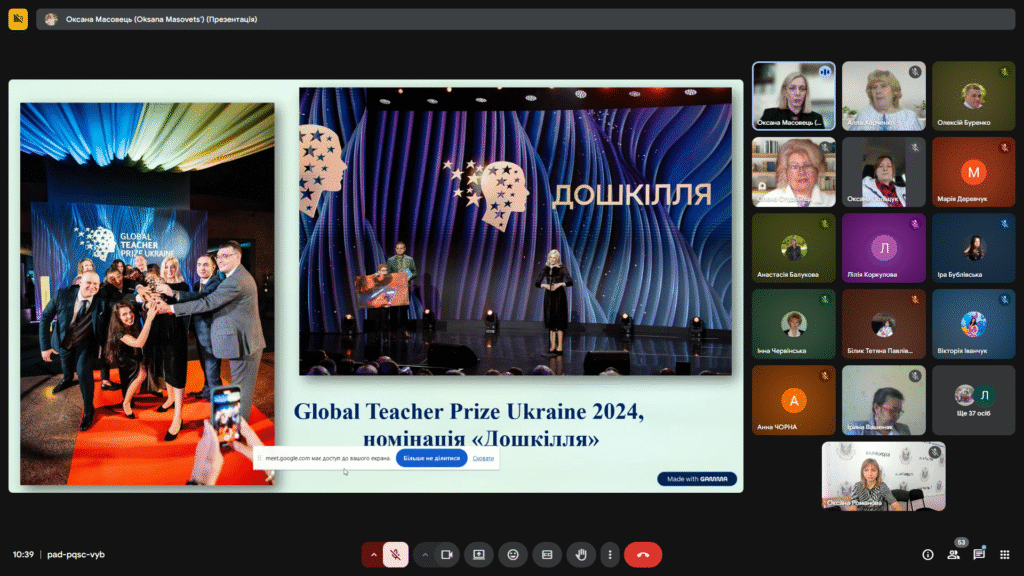Expand the video settings arrow
1024x576 pixels.
coord(425,554)
